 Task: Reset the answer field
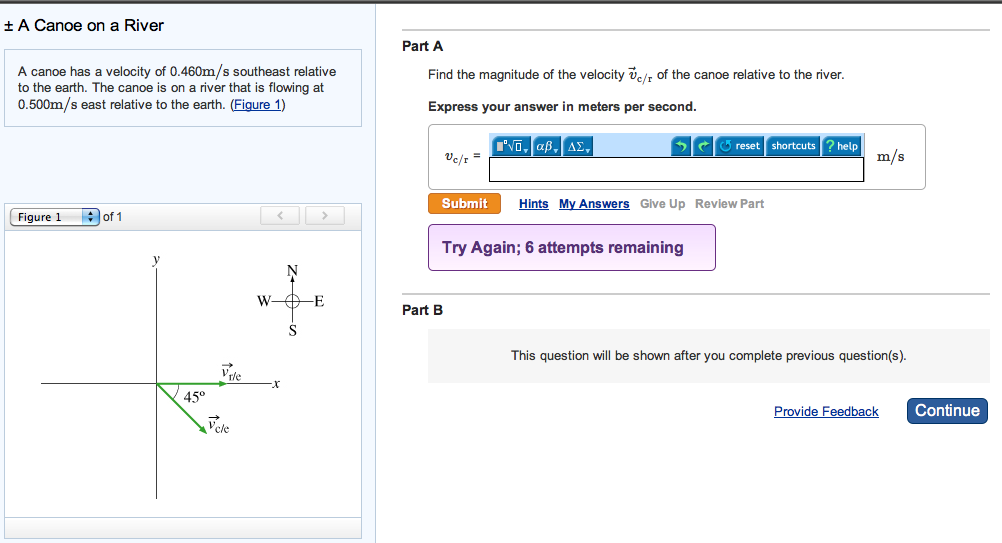(740, 146)
